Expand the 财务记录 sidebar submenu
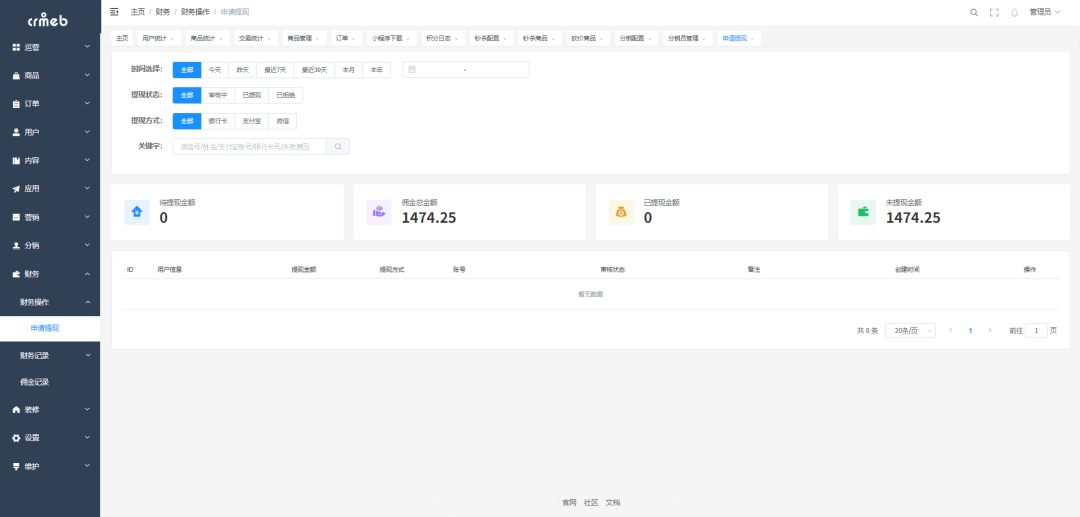The width and height of the screenshot is (1080, 517). (x=50, y=355)
